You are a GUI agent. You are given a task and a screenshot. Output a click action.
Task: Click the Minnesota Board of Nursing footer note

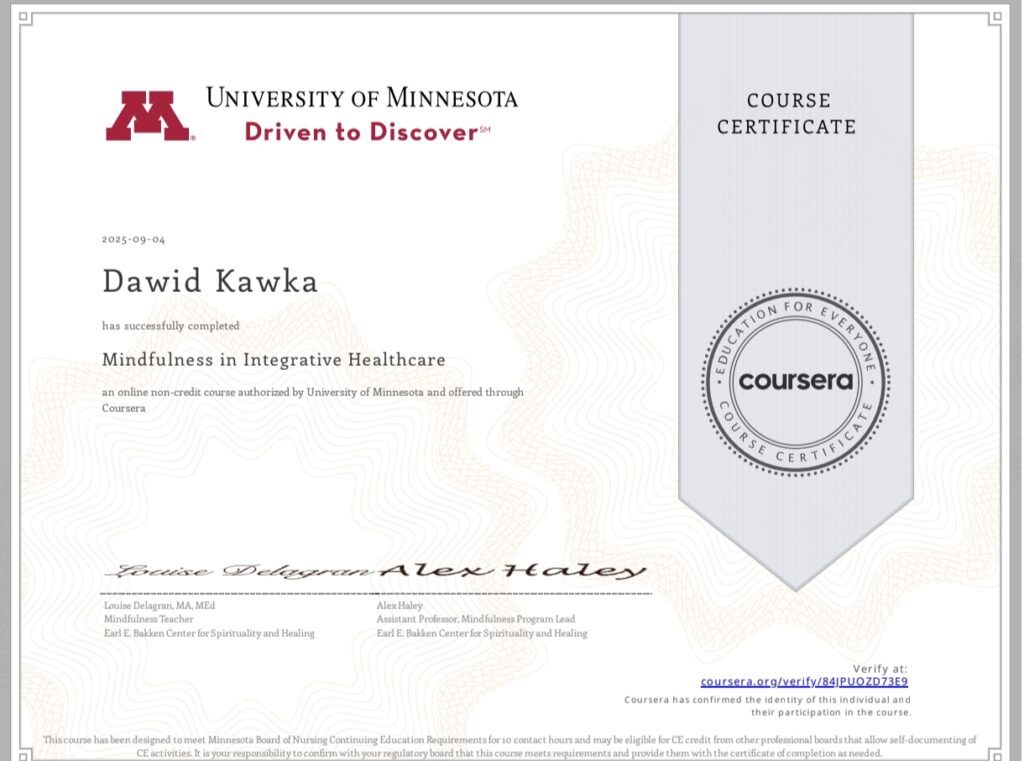[x=509, y=747]
